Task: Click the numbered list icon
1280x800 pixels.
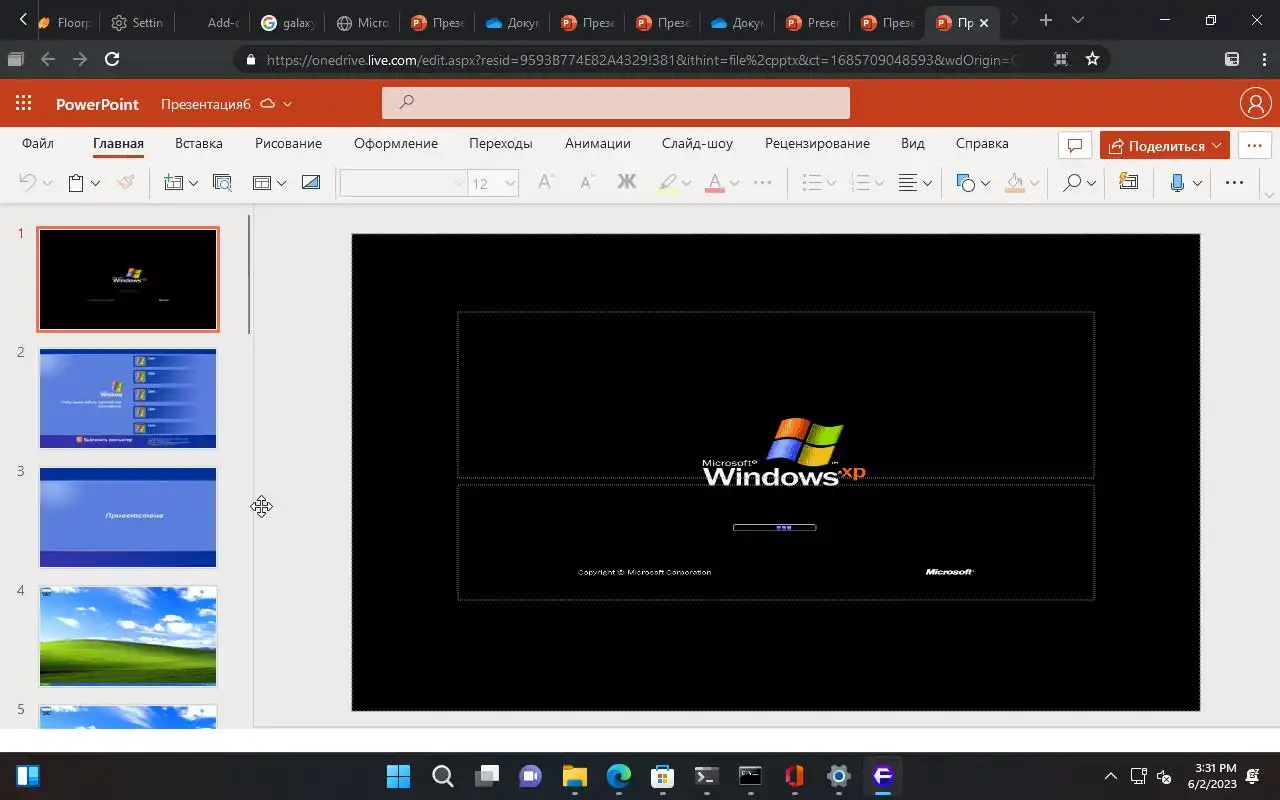Action: coord(859,182)
